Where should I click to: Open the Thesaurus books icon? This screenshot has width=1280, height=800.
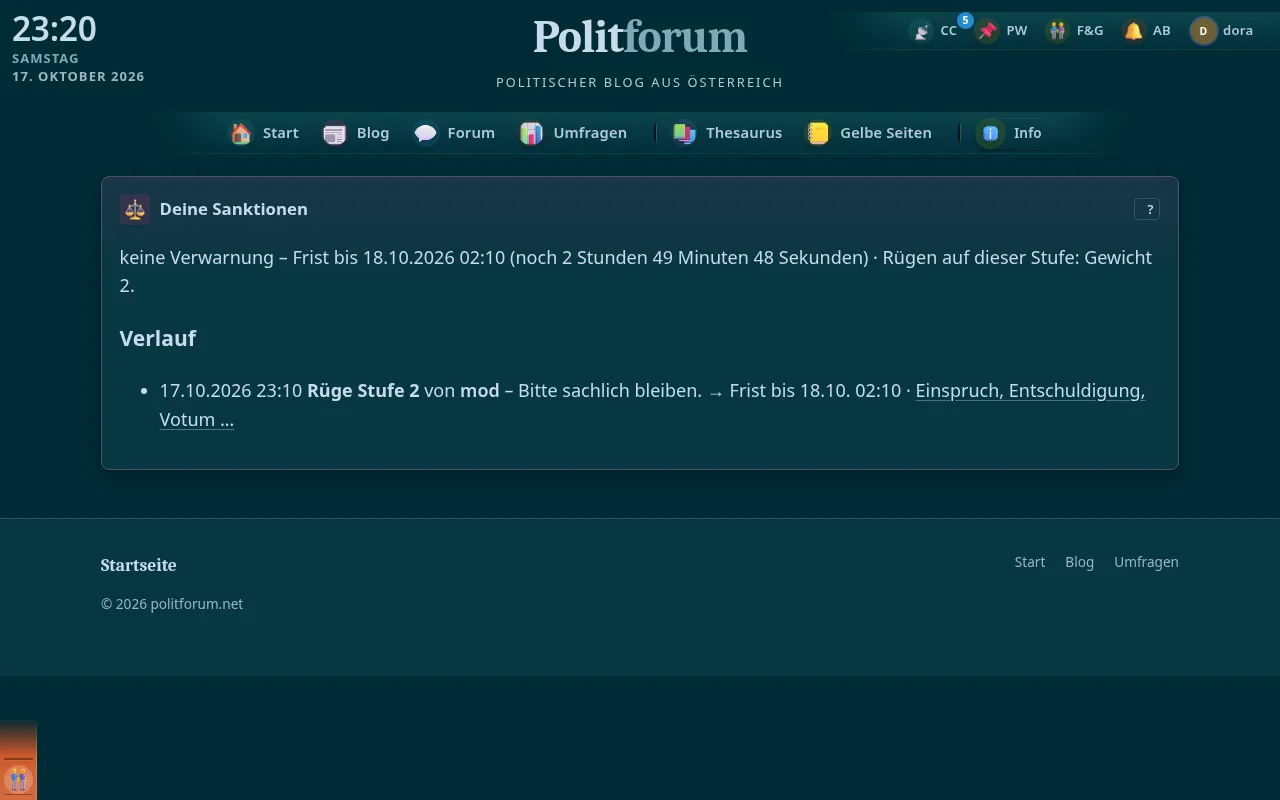[x=685, y=133]
